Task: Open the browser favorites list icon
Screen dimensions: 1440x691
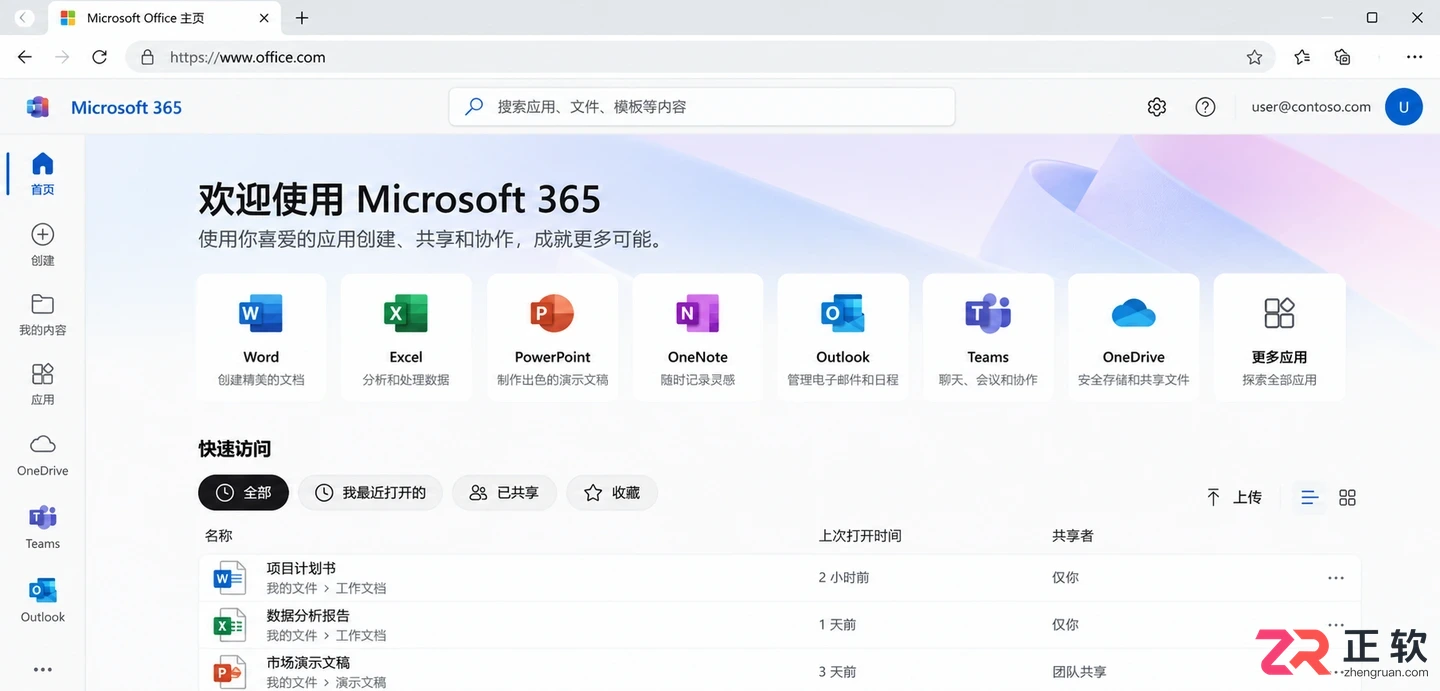Action: 1302,57
